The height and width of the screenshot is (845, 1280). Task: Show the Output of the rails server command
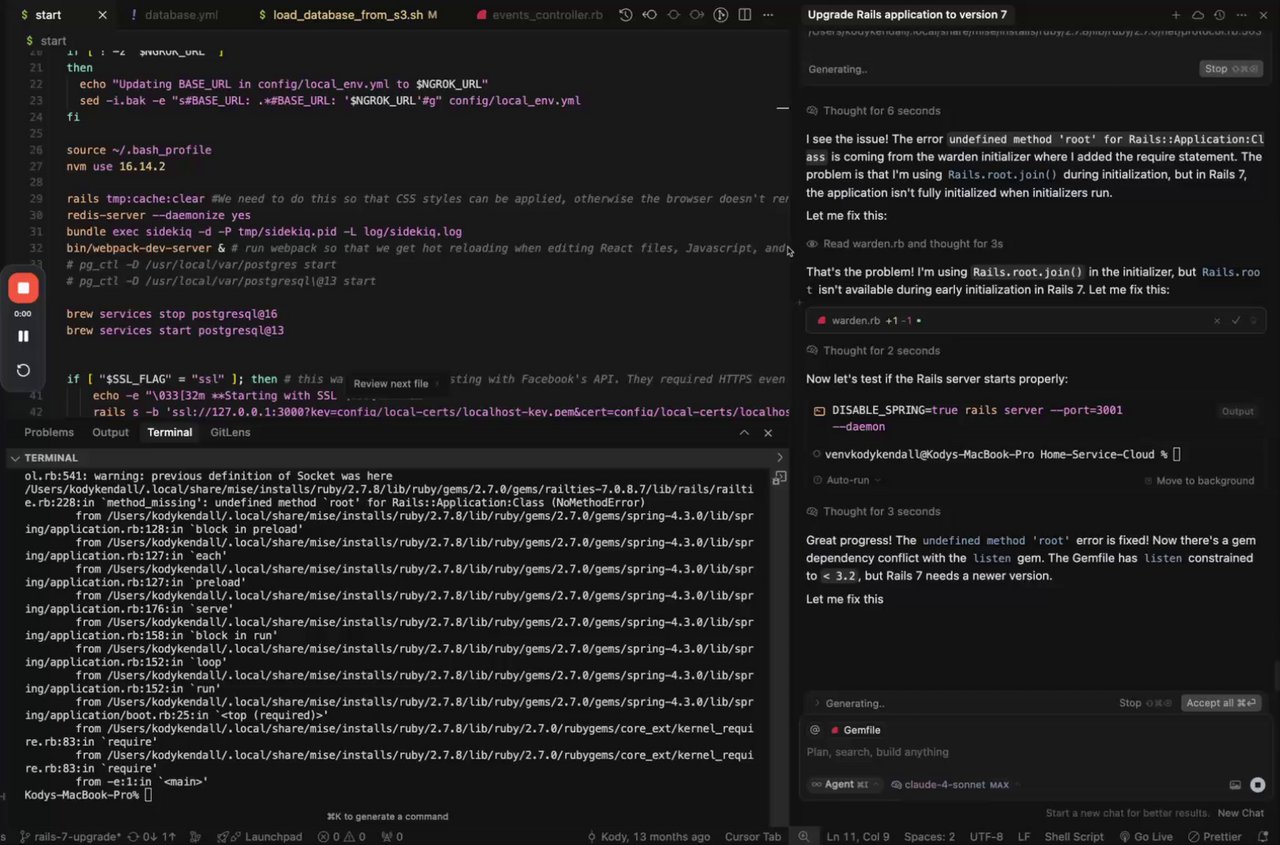[1237, 411]
